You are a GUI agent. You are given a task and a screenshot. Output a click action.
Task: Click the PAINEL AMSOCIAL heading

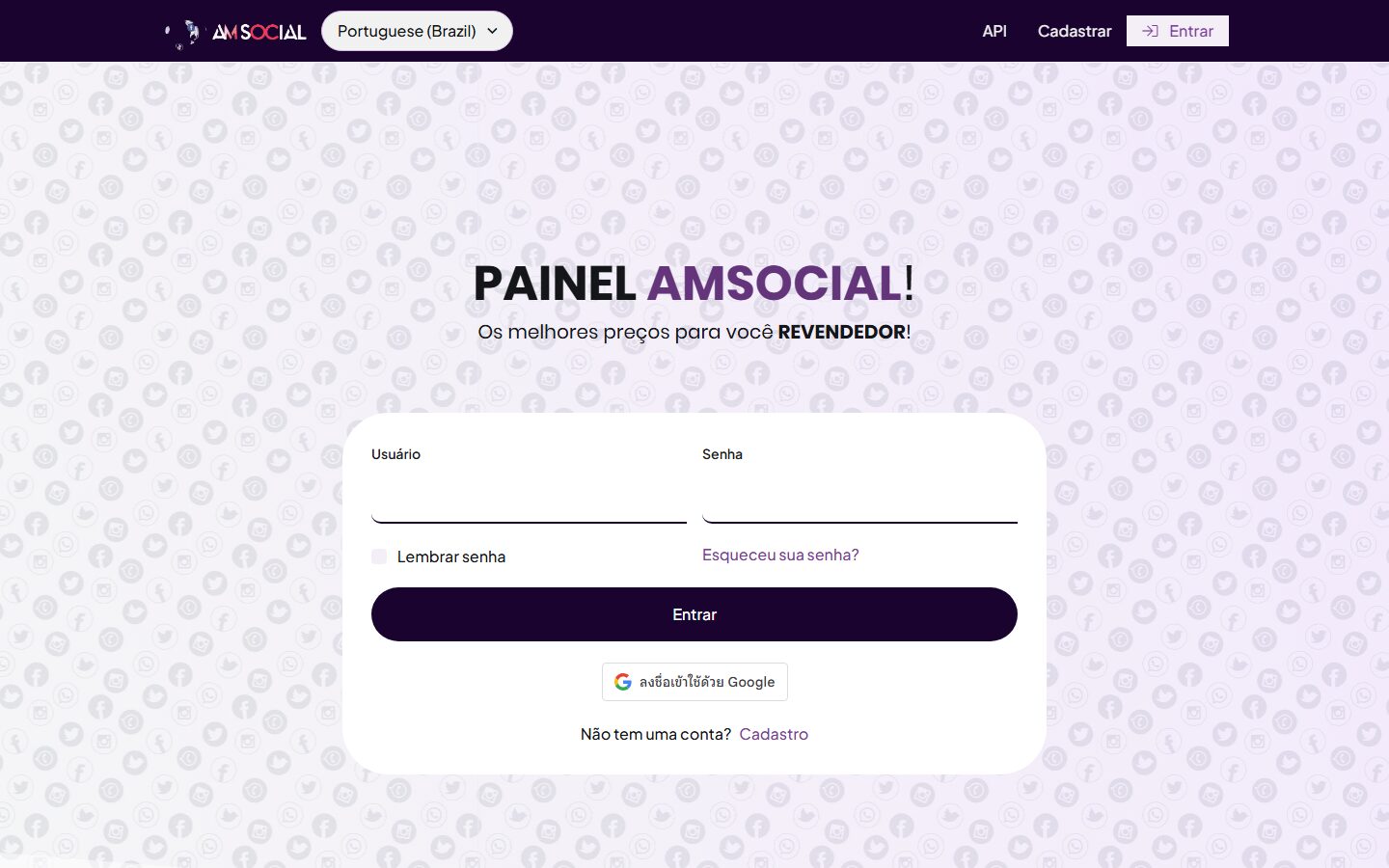click(x=693, y=285)
